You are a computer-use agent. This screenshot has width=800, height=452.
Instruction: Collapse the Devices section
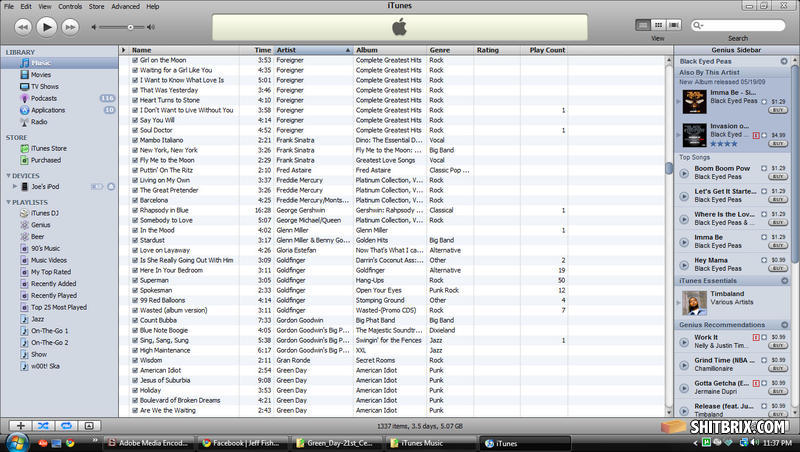tap(8, 175)
